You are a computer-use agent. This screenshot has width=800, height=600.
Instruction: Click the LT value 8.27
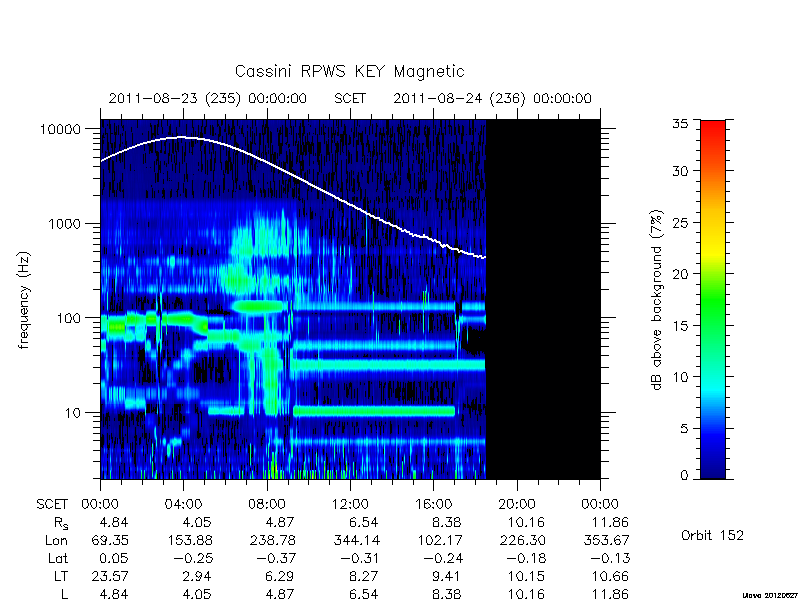click(364, 576)
